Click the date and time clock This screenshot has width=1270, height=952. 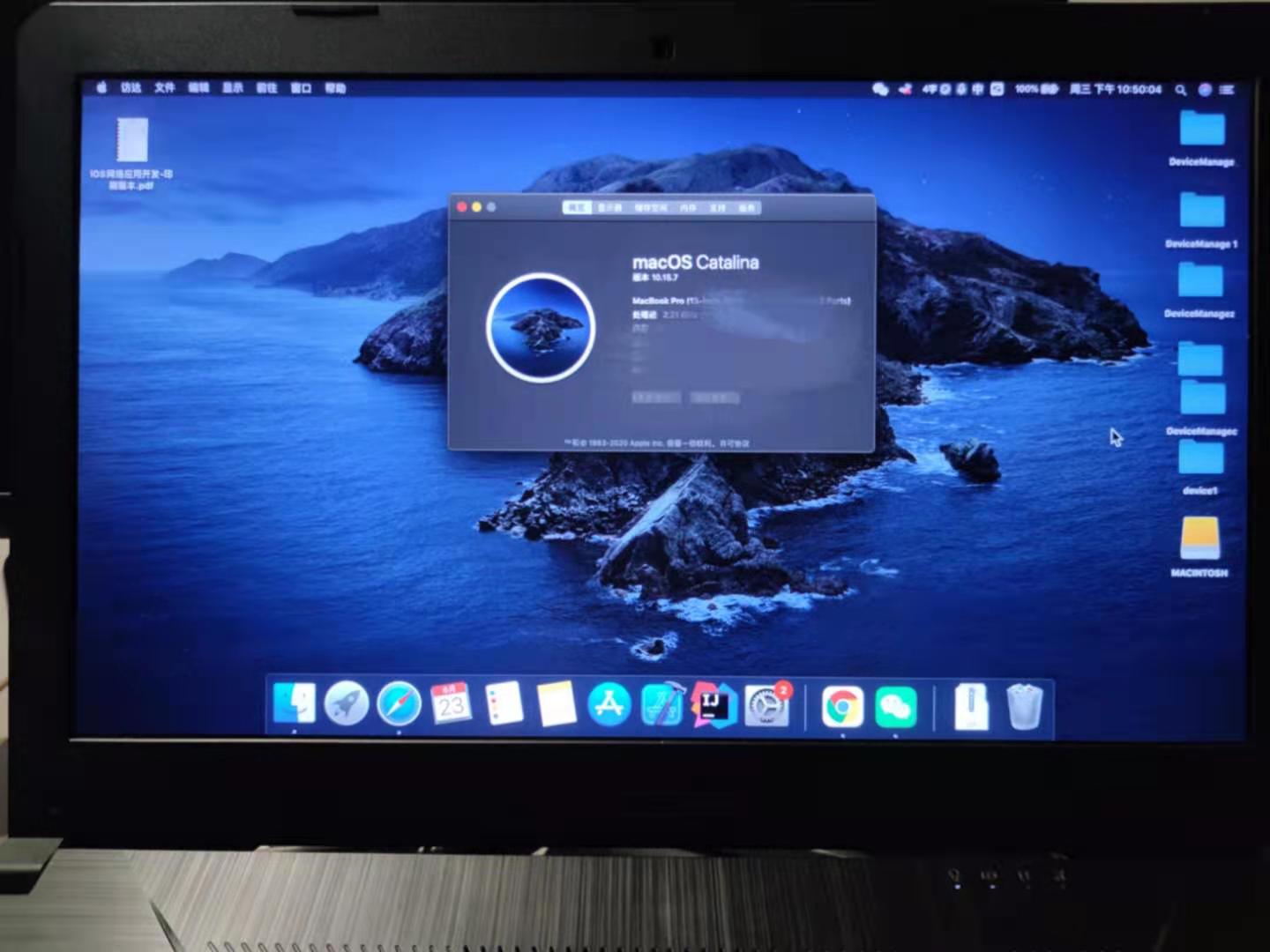pos(1115,89)
